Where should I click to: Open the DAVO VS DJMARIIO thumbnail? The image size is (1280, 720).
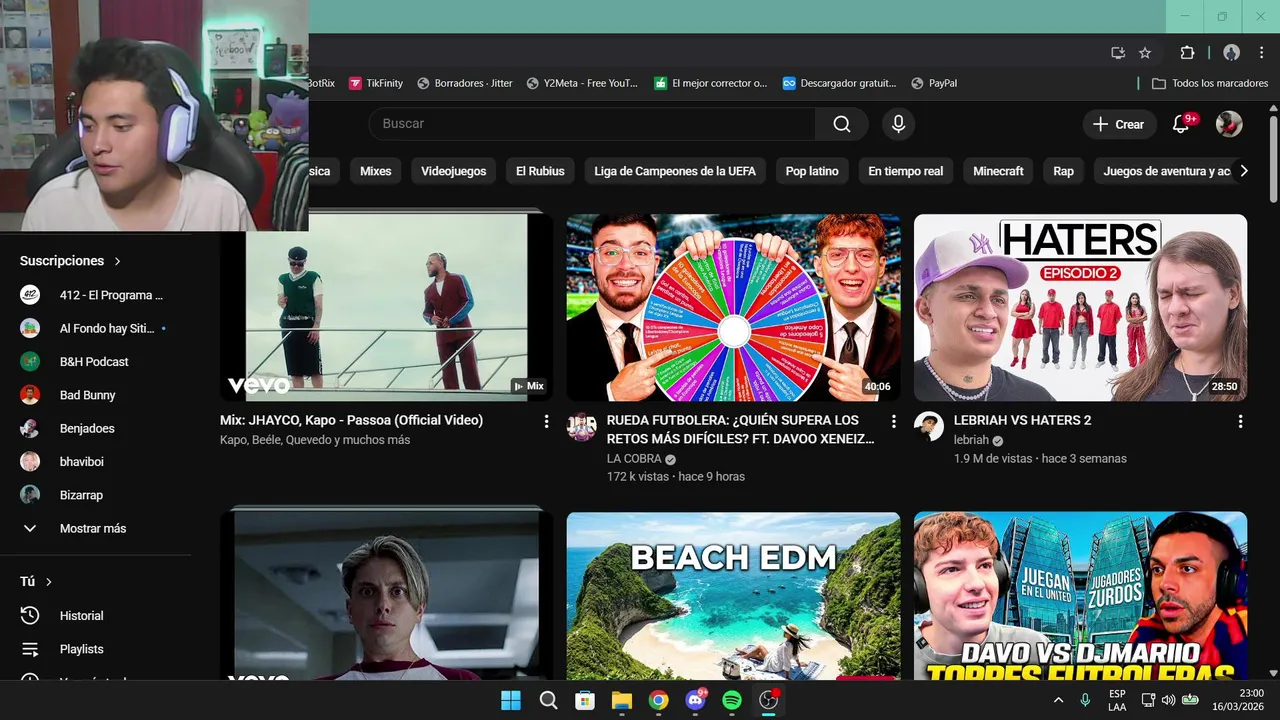coord(1080,596)
